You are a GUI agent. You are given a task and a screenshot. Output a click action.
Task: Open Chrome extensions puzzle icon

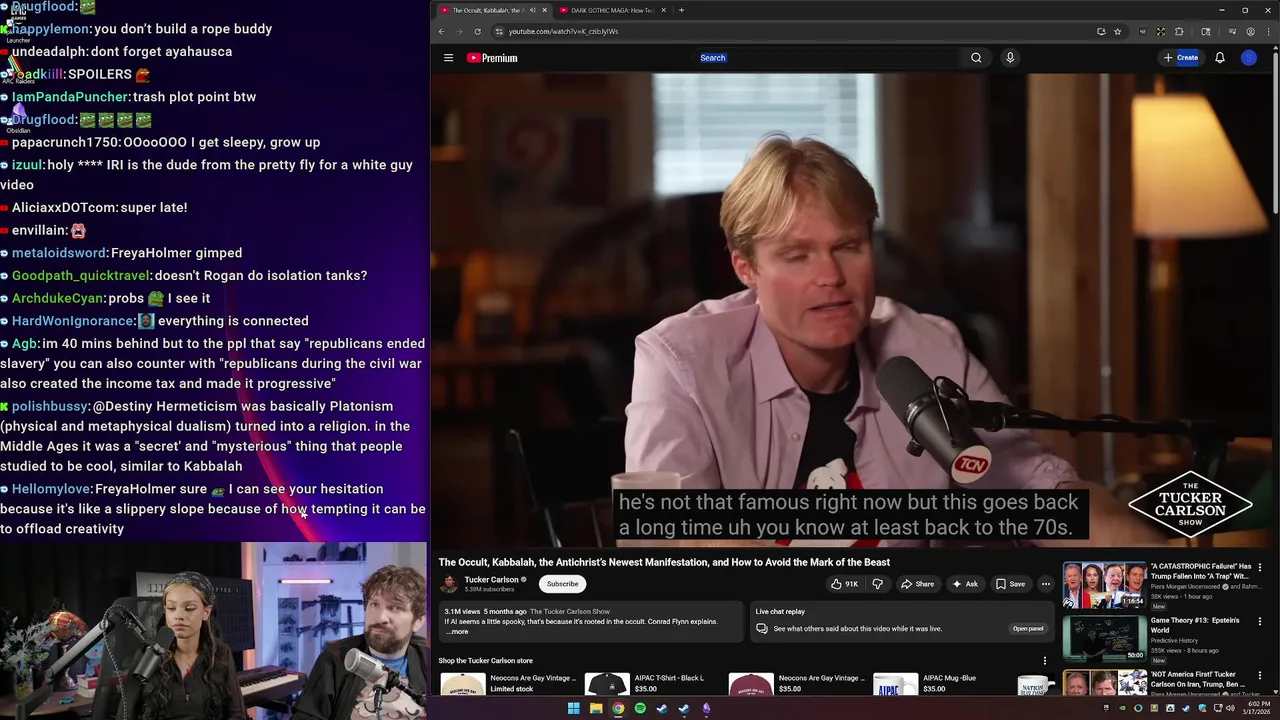click(x=1179, y=31)
